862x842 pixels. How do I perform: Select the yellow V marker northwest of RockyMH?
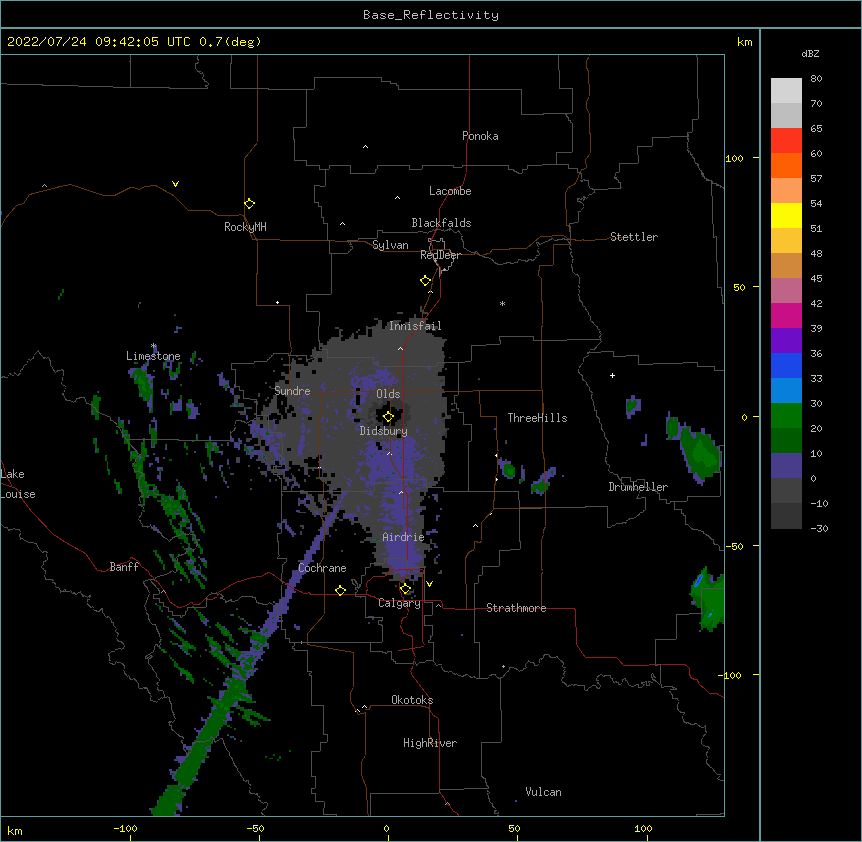coord(175,184)
